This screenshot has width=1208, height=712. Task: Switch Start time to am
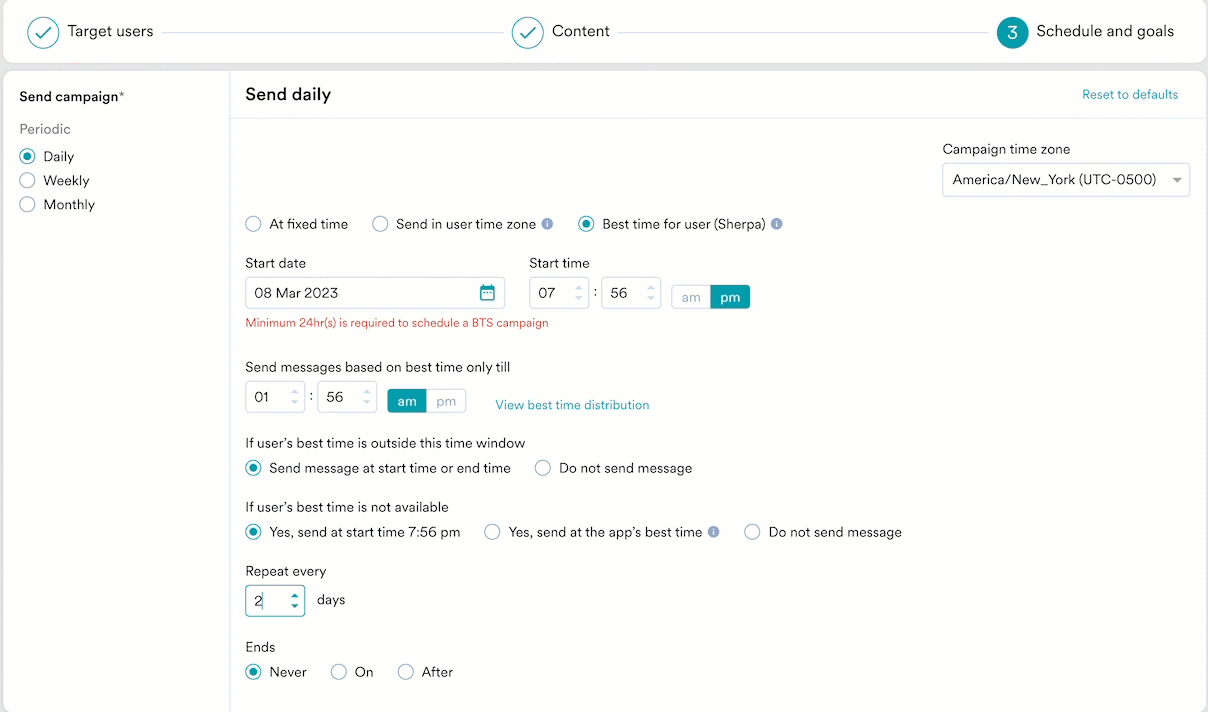[691, 297]
